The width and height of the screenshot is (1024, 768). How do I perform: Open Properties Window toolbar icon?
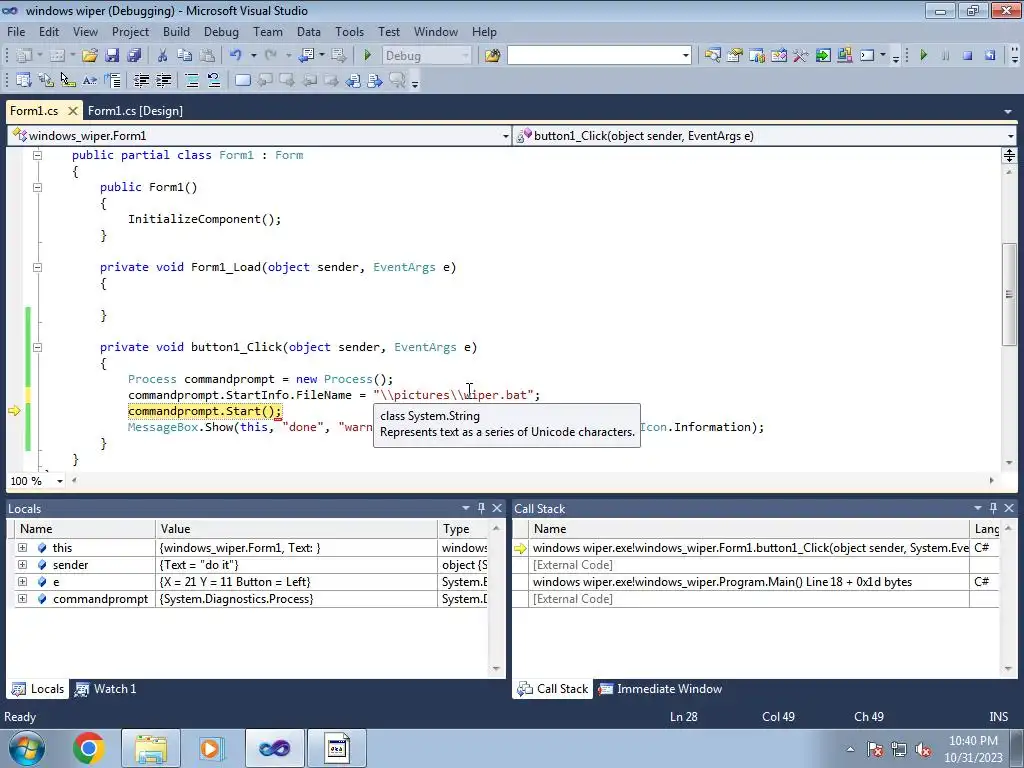tap(735, 56)
